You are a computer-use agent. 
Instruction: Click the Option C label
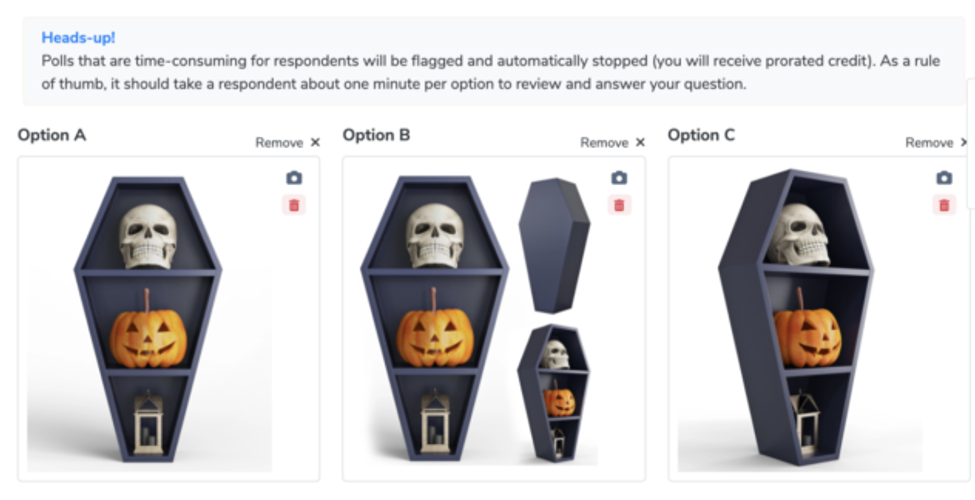click(701, 135)
